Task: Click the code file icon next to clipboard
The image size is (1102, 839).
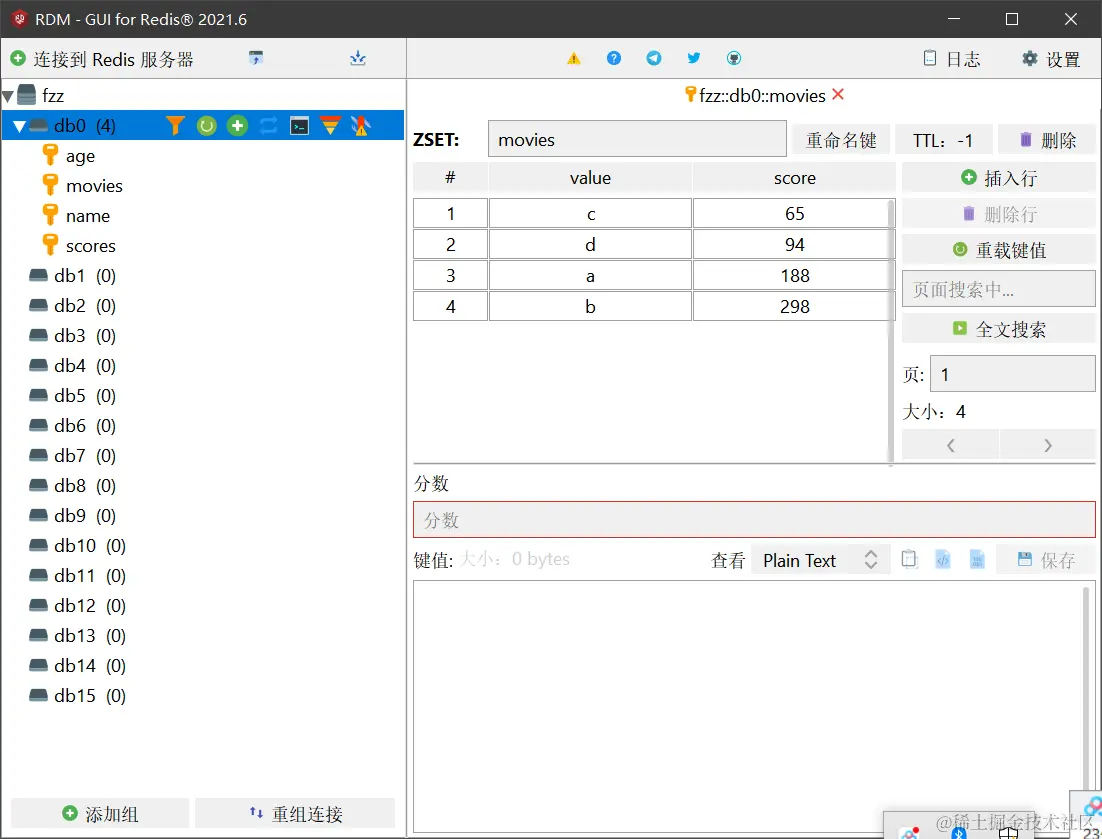Action: point(943,559)
